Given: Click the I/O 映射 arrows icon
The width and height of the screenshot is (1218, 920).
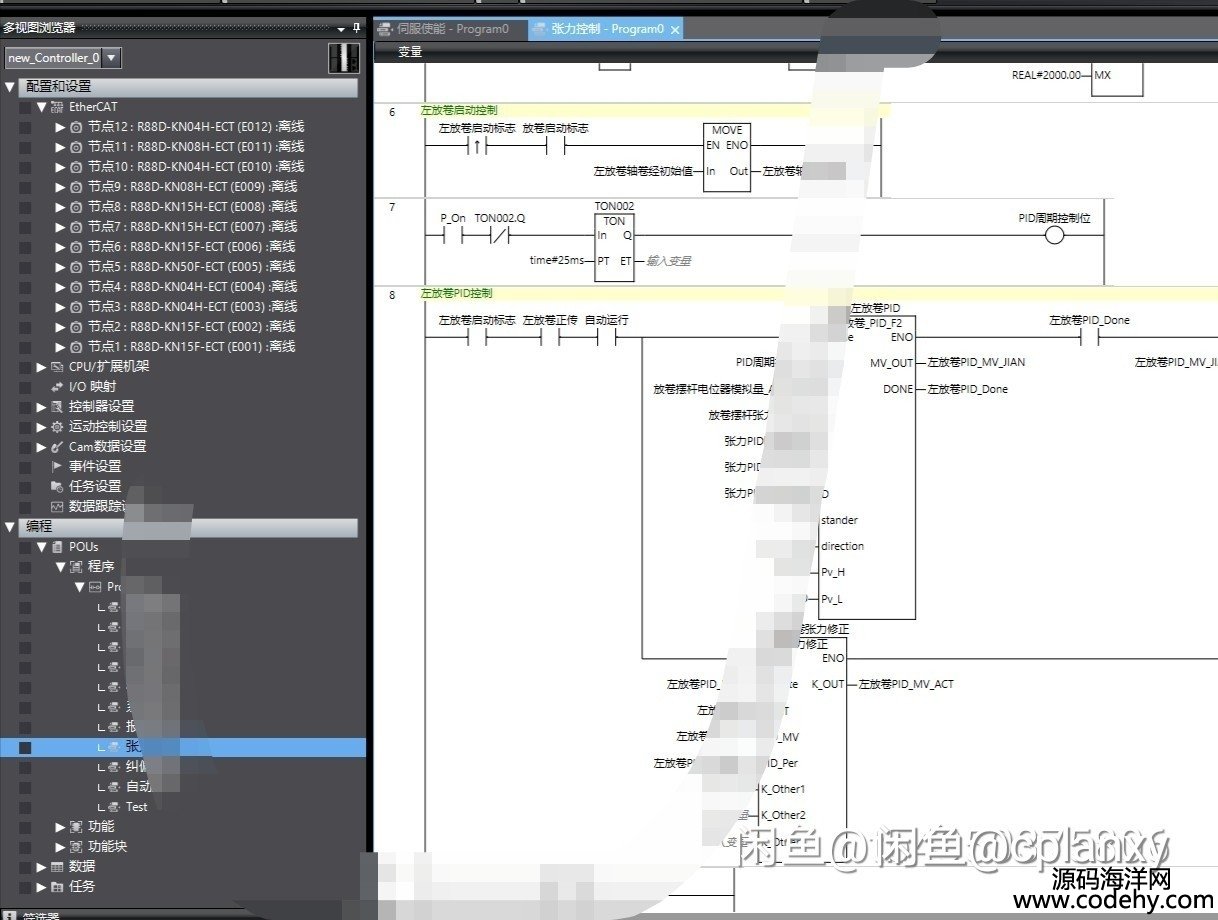Looking at the screenshot, I should pos(57,387).
